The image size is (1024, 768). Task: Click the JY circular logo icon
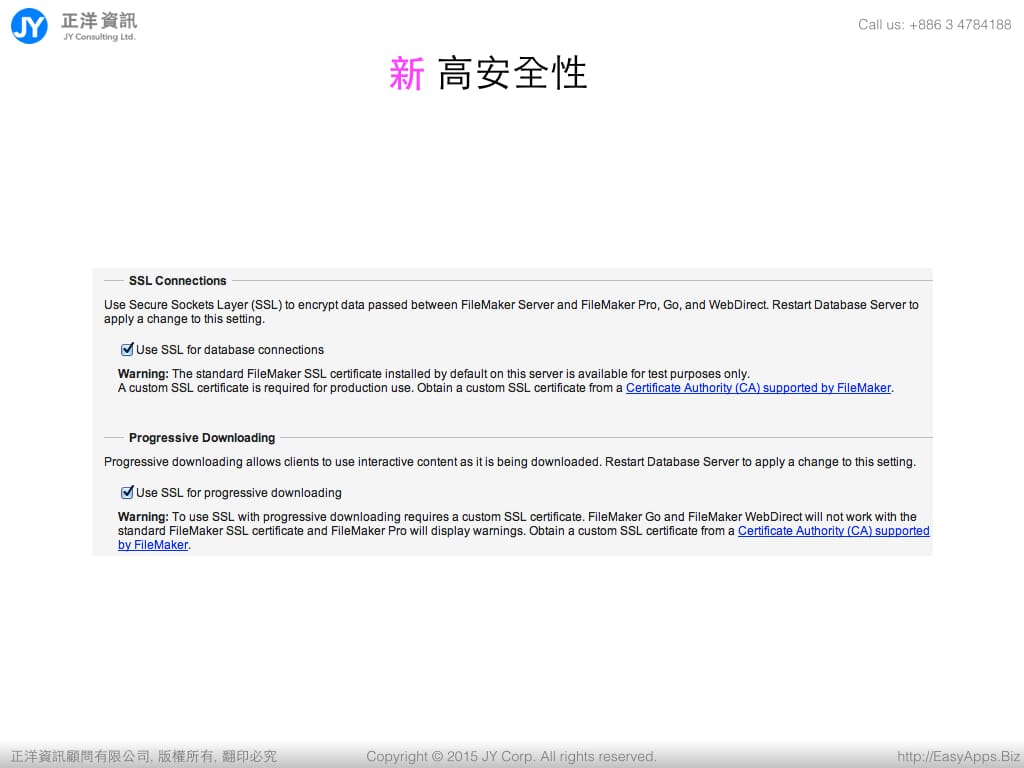[x=29, y=25]
